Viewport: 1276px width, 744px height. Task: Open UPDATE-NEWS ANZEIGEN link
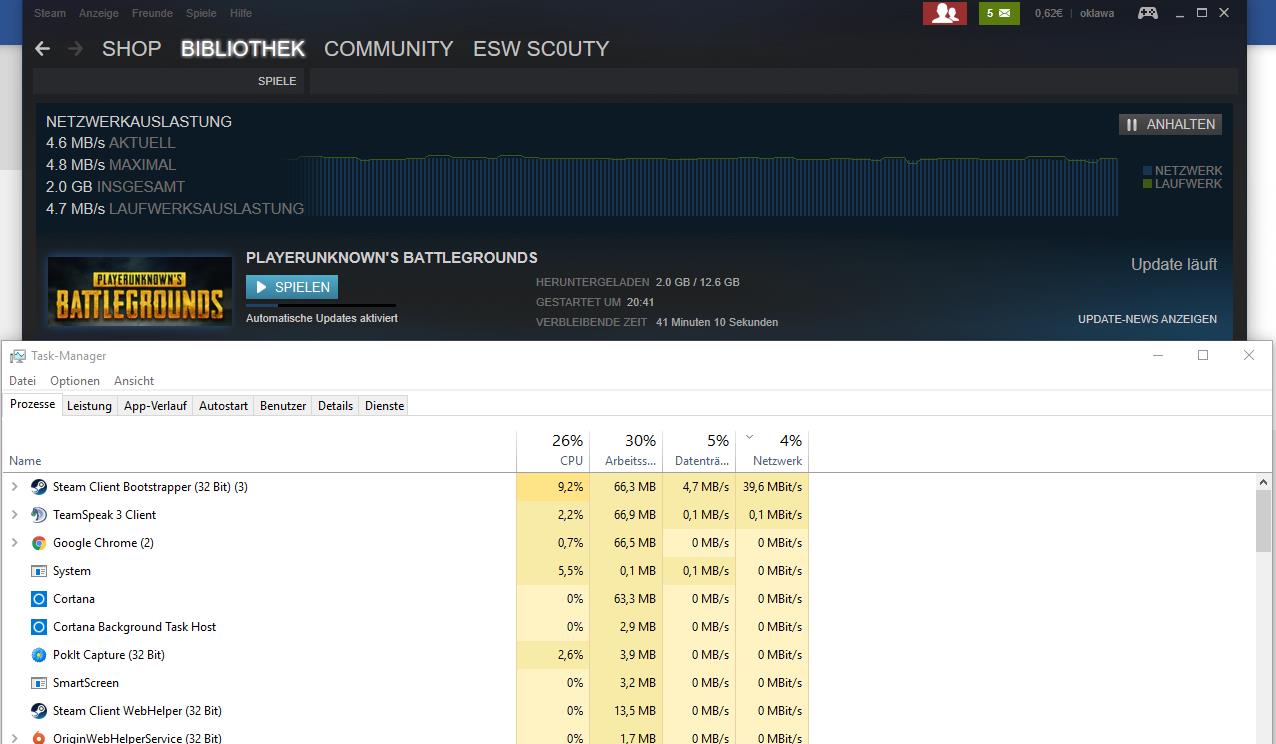[x=1147, y=319]
